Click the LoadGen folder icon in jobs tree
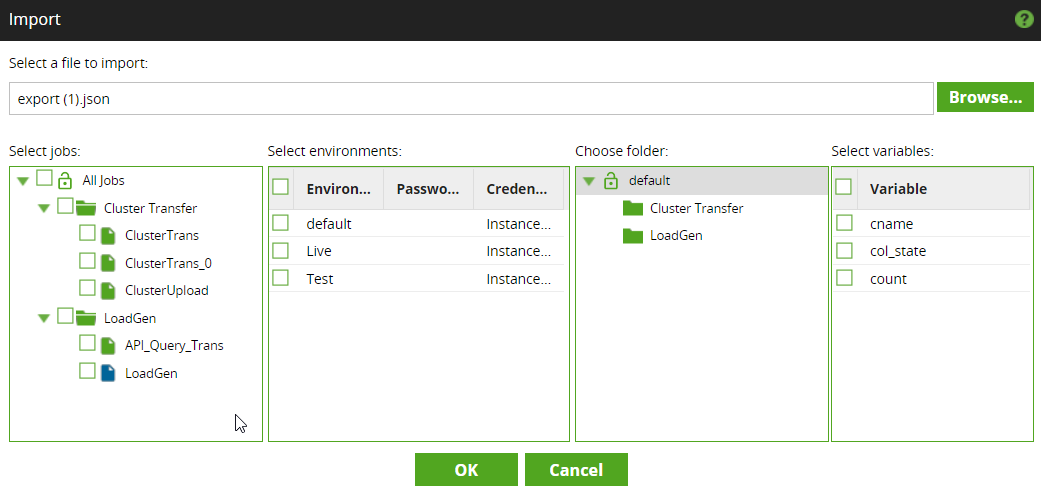This screenshot has height=496, width=1041. click(86, 318)
